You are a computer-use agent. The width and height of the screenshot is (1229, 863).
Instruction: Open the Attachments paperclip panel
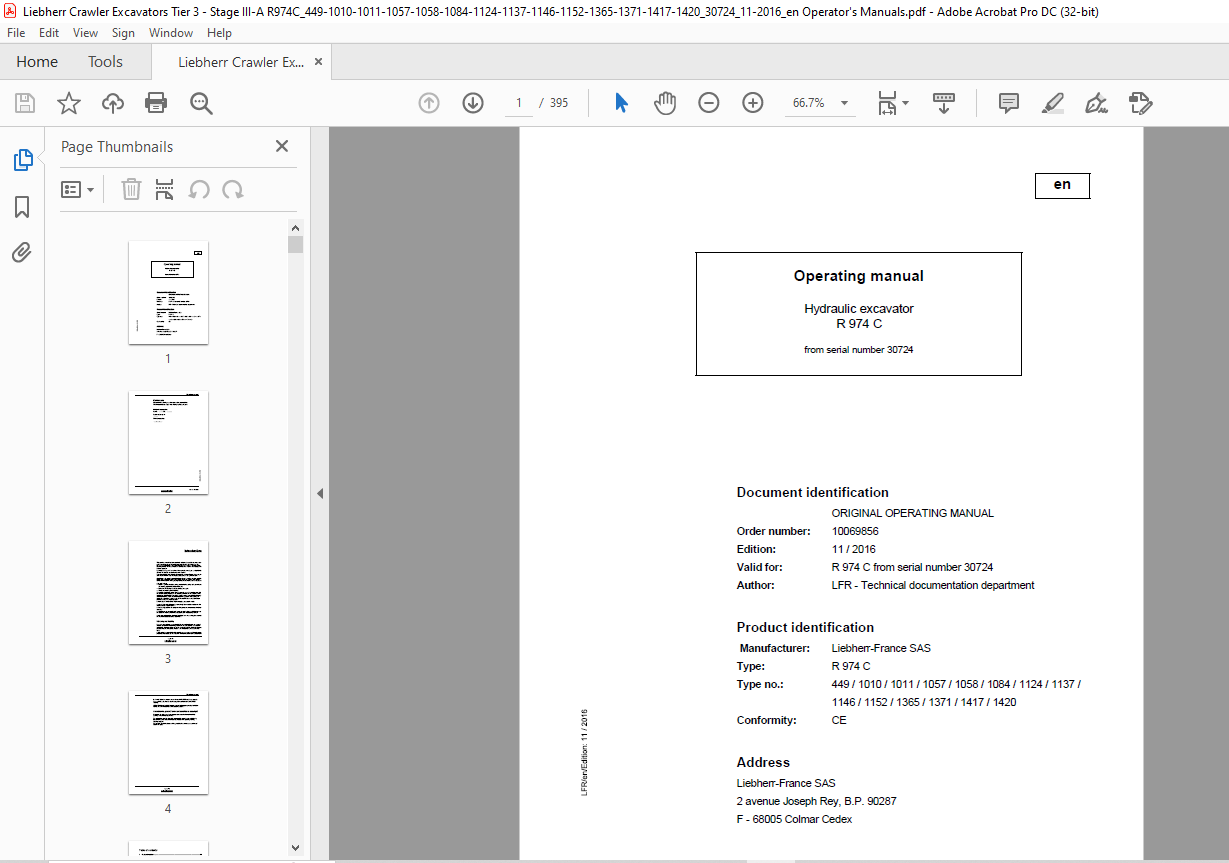pos(22,253)
